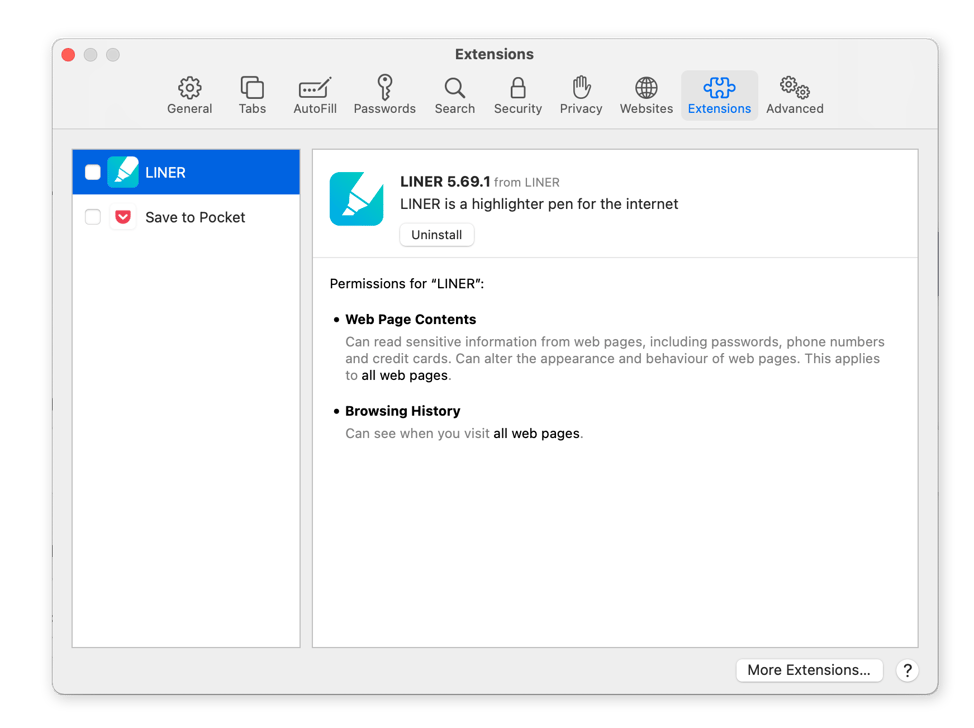Click the More Extensions button
The height and width of the screenshot is (728, 974).
coord(809,670)
